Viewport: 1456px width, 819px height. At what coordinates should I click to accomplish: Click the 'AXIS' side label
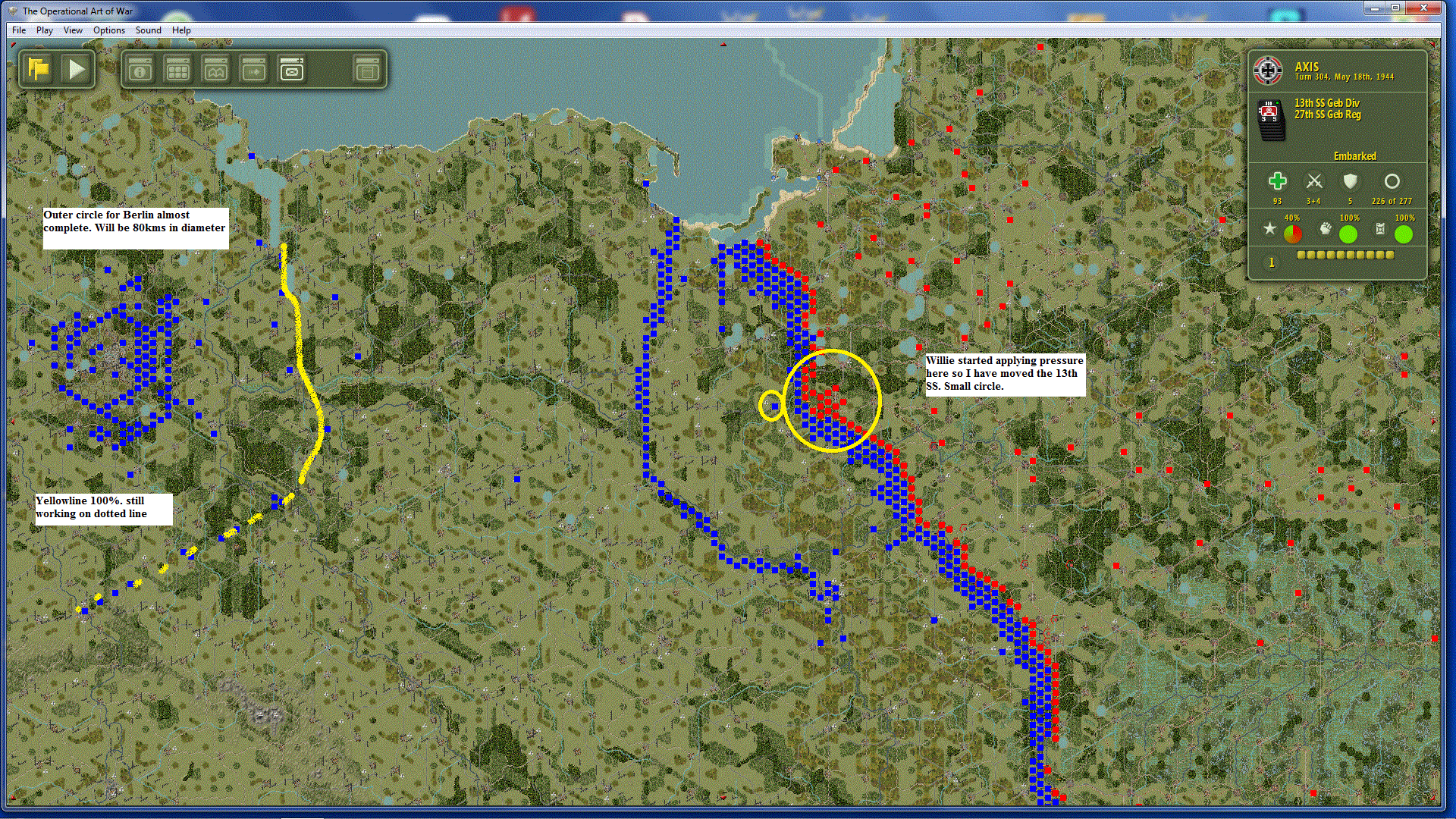click(x=1307, y=67)
